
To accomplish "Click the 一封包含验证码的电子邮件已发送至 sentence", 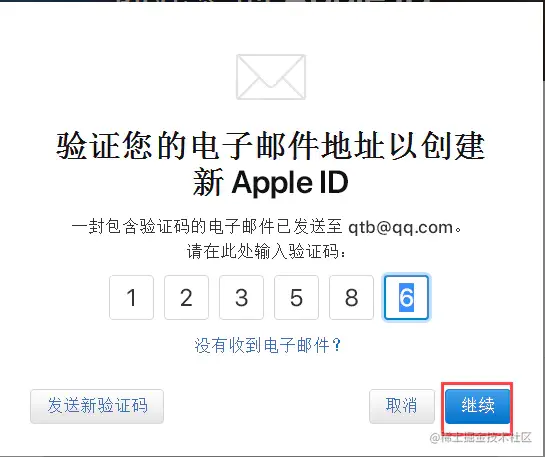I will coord(207,227).
